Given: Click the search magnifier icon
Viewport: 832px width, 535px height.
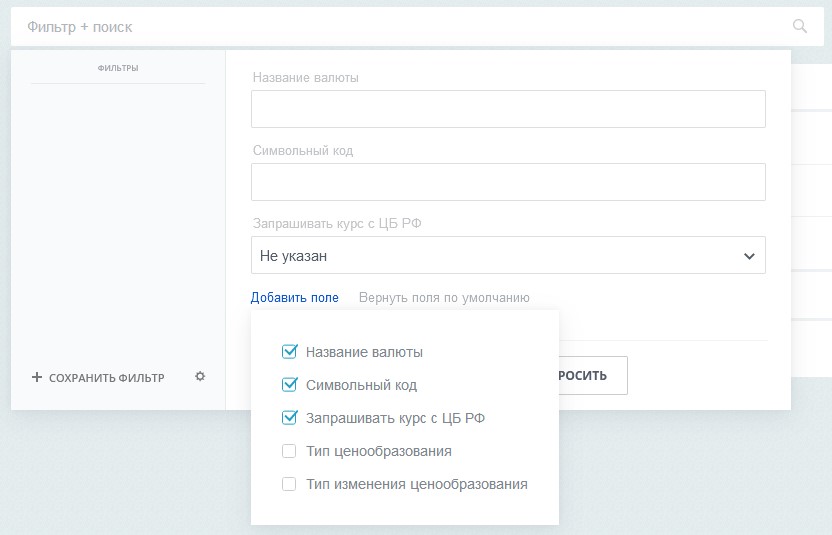Looking at the screenshot, I should pyautogui.click(x=800, y=26).
